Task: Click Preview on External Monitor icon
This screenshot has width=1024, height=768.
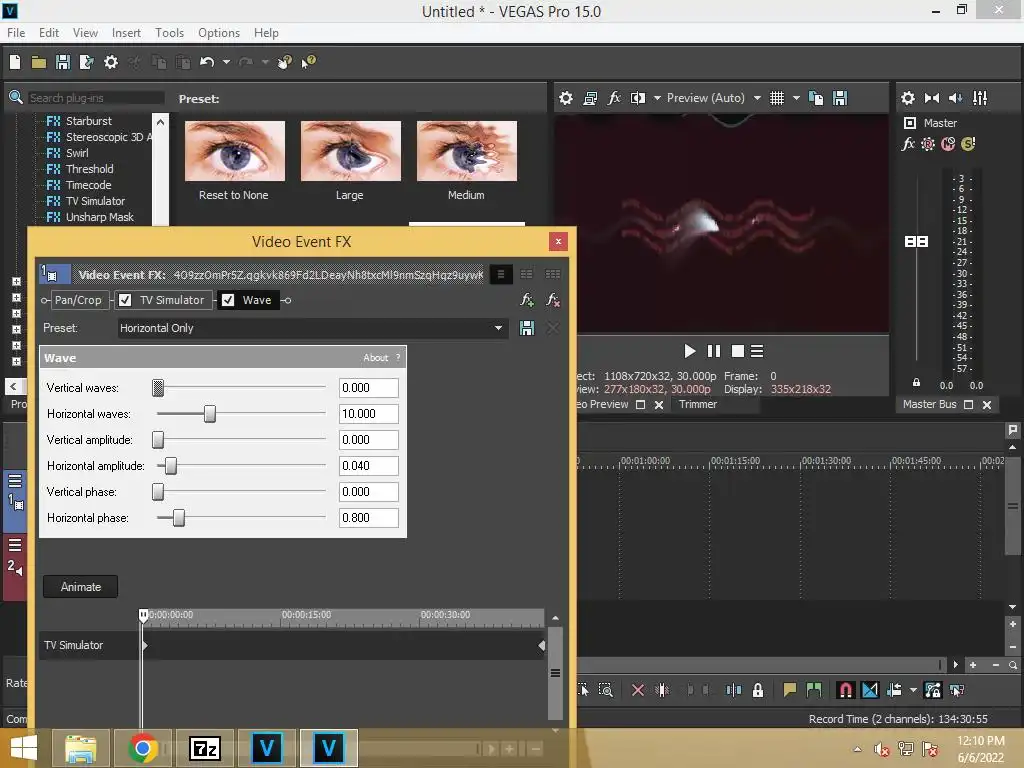Action: pyautogui.click(x=590, y=98)
